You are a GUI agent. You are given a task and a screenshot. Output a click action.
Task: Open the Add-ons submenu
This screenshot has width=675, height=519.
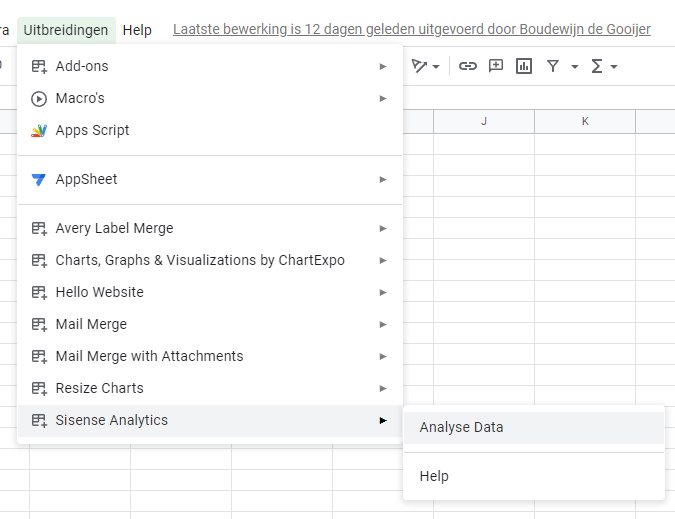[x=210, y=66]
